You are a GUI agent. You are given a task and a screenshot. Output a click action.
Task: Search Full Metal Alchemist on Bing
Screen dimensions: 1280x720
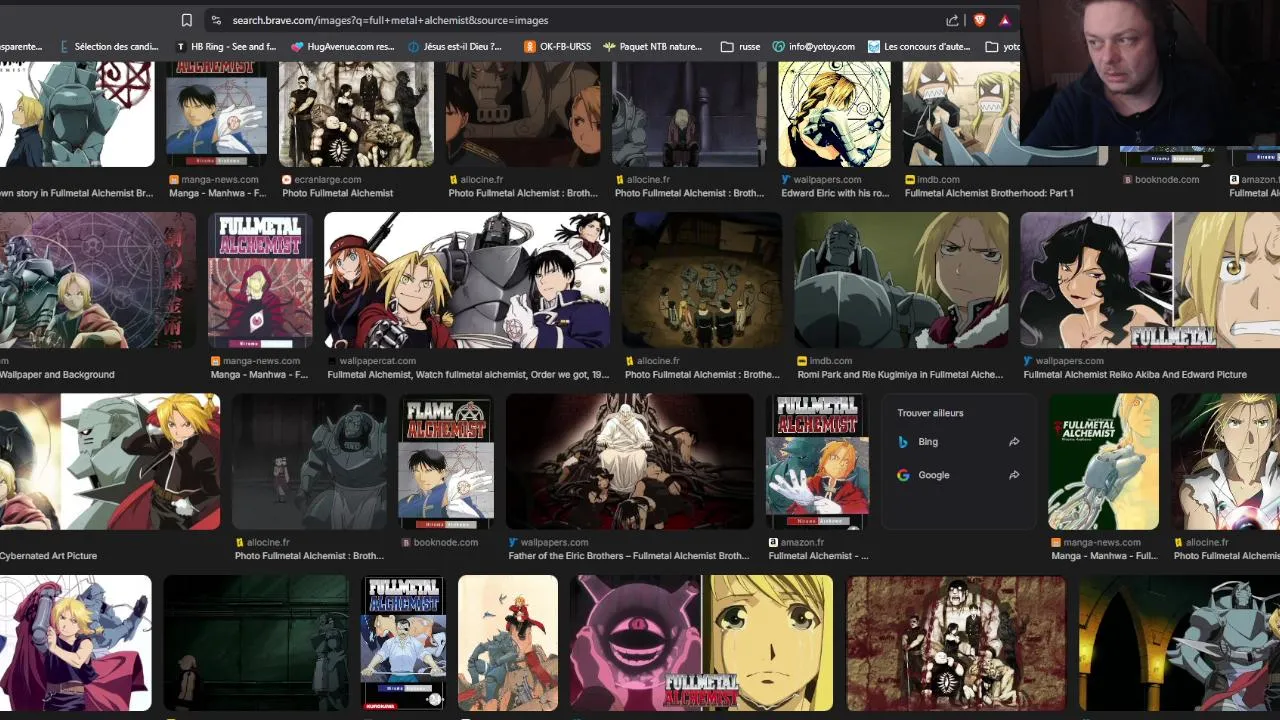tap(958, 442)
